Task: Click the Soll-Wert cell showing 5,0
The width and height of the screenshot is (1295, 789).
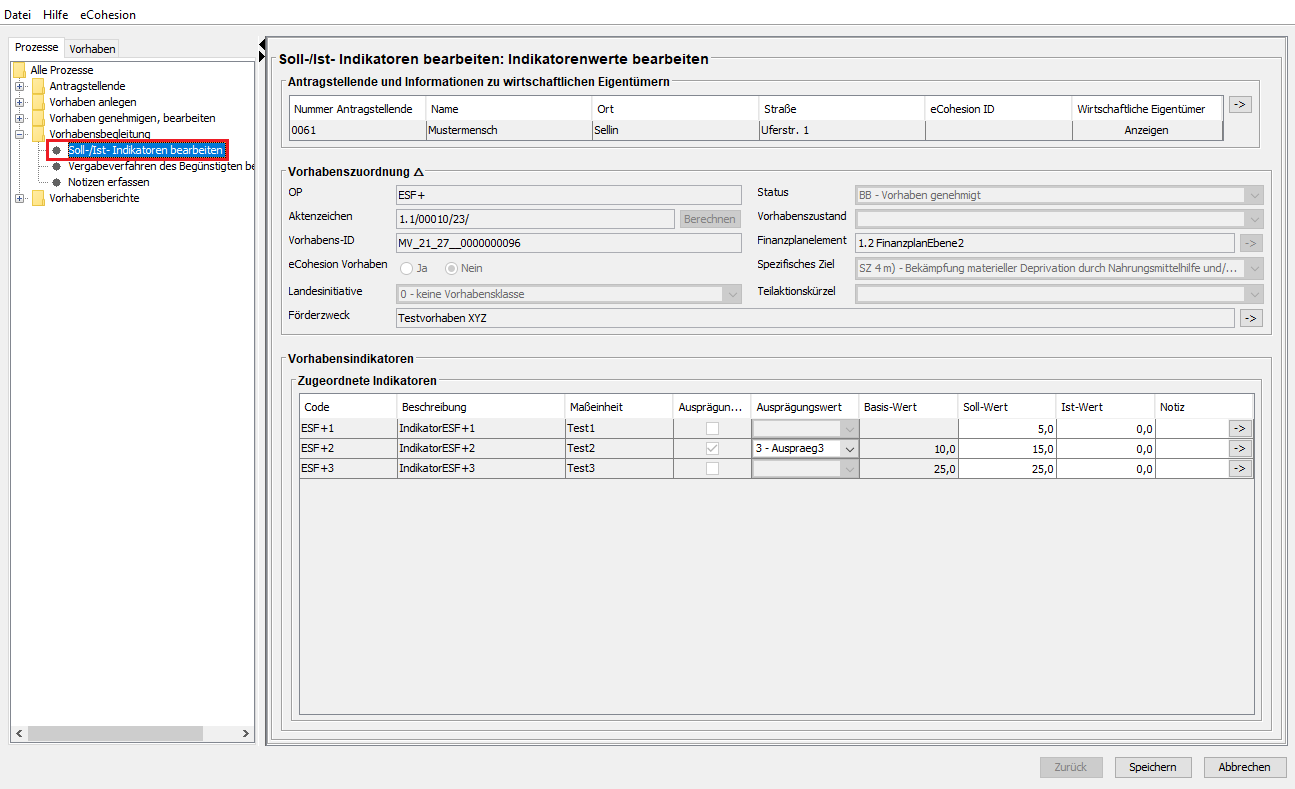Action: coord(1007,428)
